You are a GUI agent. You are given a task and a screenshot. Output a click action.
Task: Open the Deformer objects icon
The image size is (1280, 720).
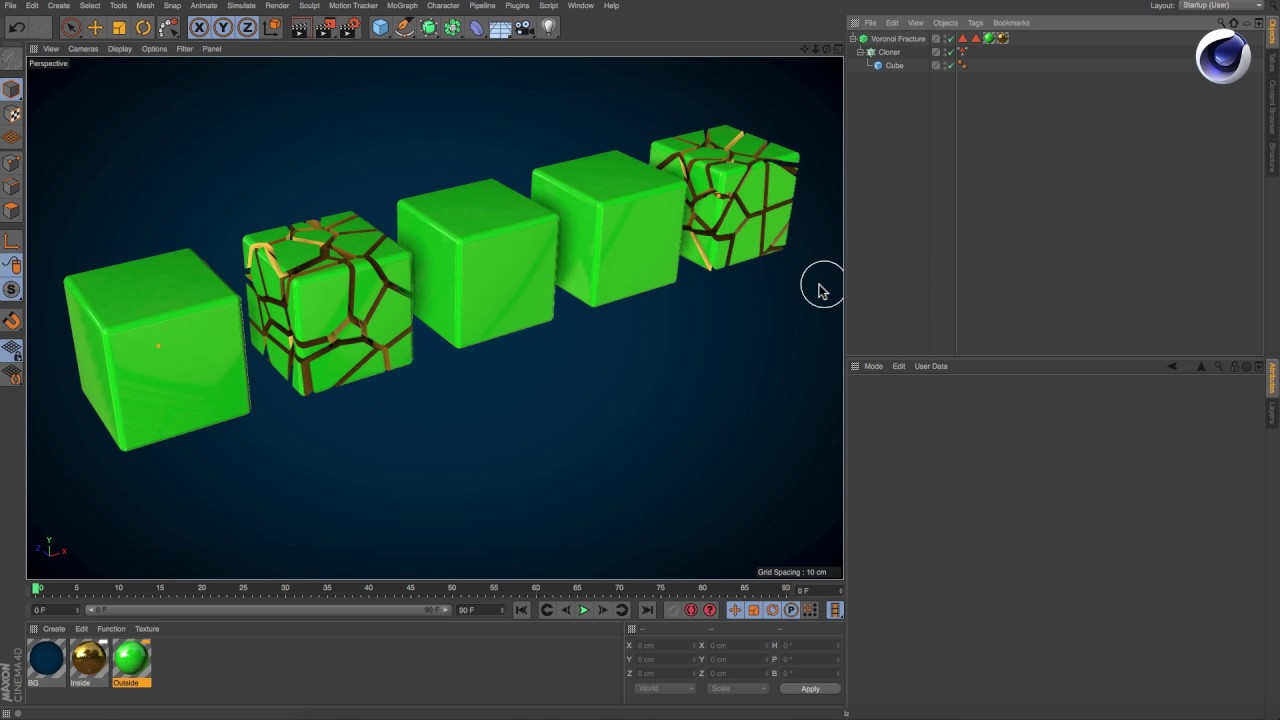coord(476,28)
